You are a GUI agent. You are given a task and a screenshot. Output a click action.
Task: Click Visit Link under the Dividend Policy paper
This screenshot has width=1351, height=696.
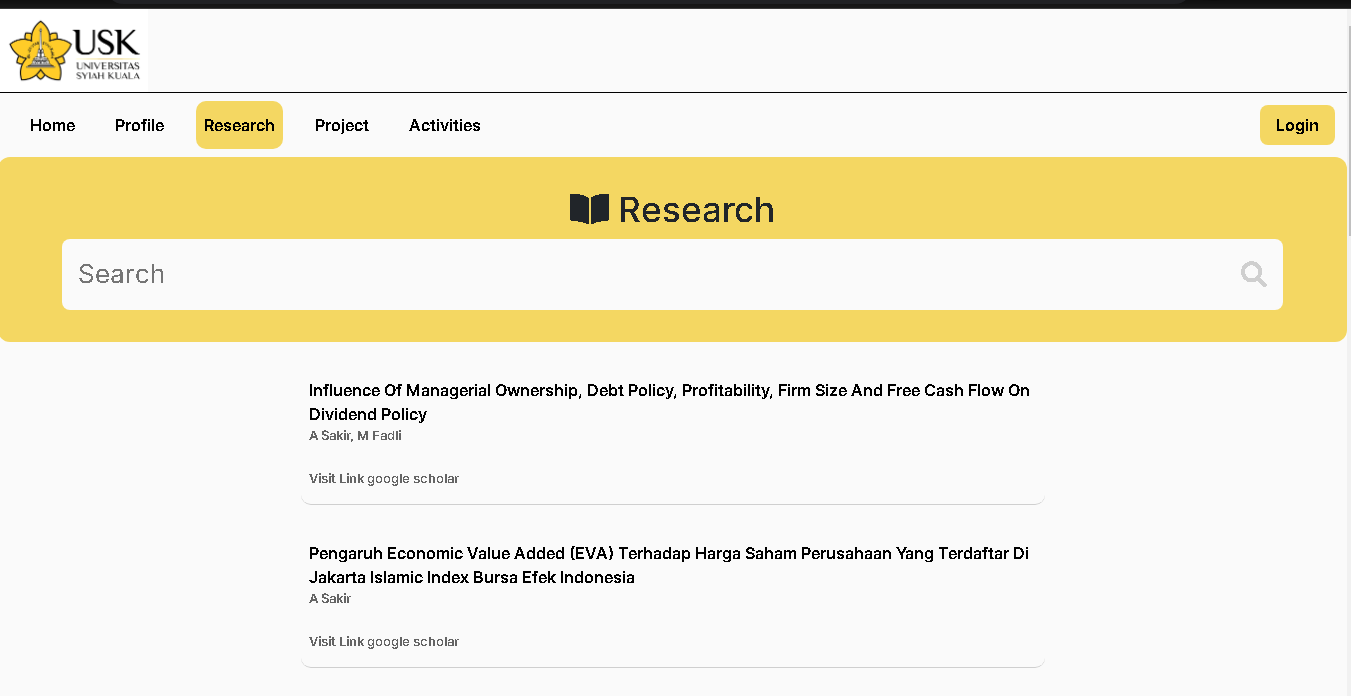[x=336, y=479]
